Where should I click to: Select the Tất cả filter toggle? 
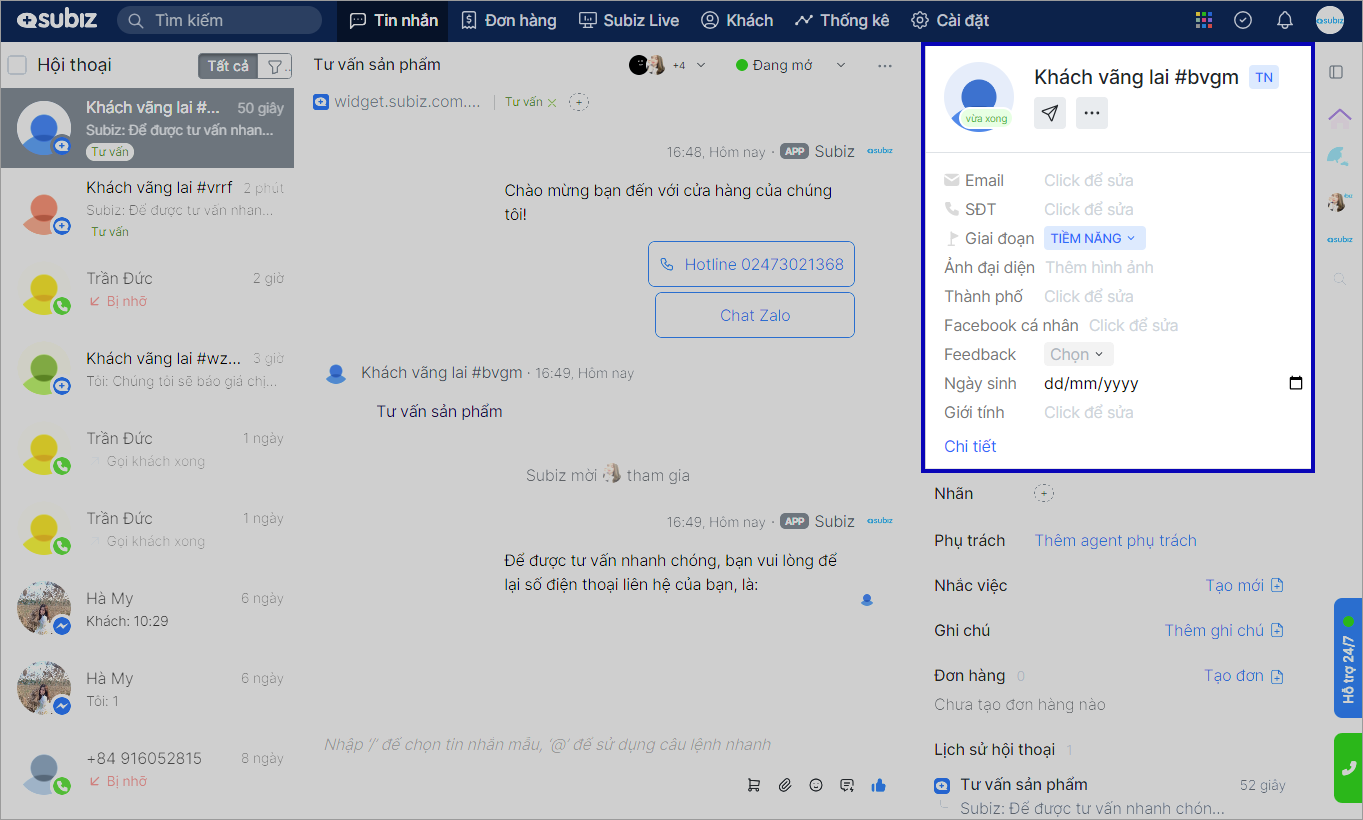point(228,66)
